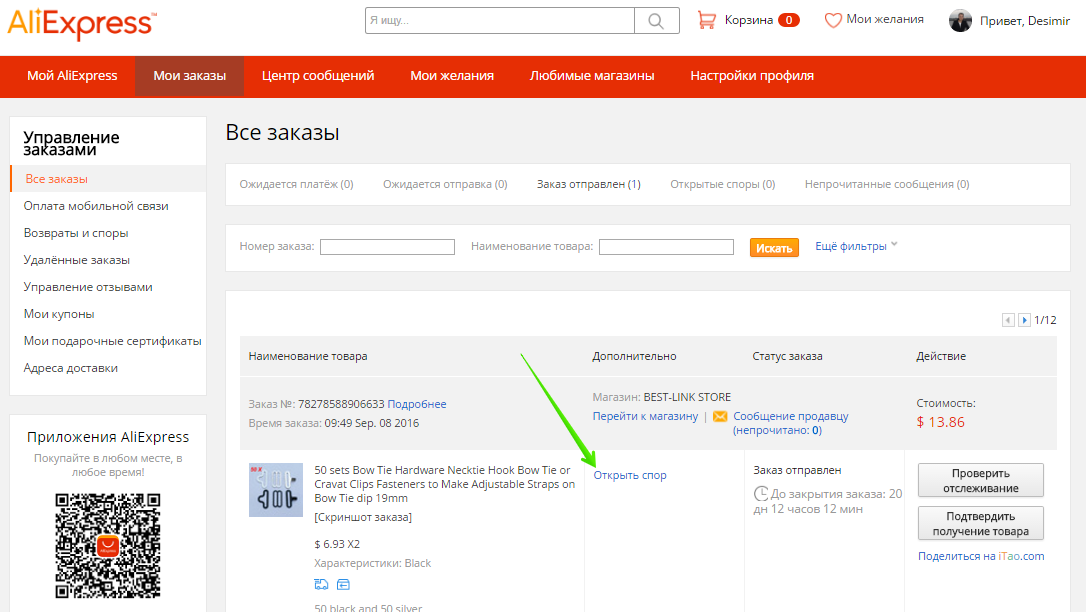The height and width of the screenshot is (612, 1086).
Task: Open Мои купоны in sidebar
Action: 59,314
